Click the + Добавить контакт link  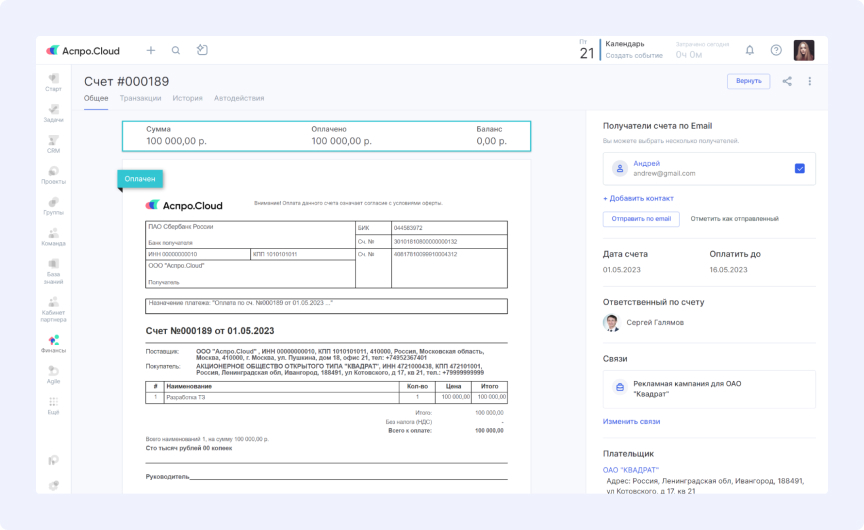coord(638,198)
